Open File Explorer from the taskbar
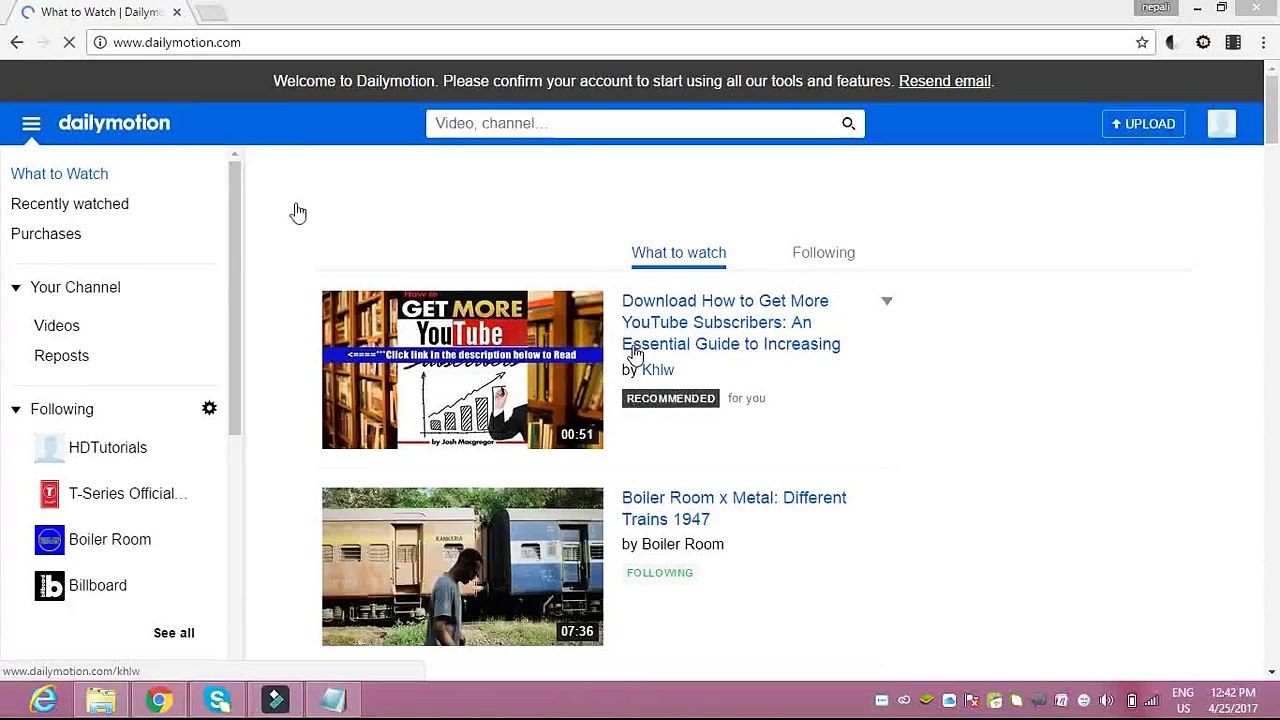This screenshot has width=1280, height=720. click(x=101, y=700)
